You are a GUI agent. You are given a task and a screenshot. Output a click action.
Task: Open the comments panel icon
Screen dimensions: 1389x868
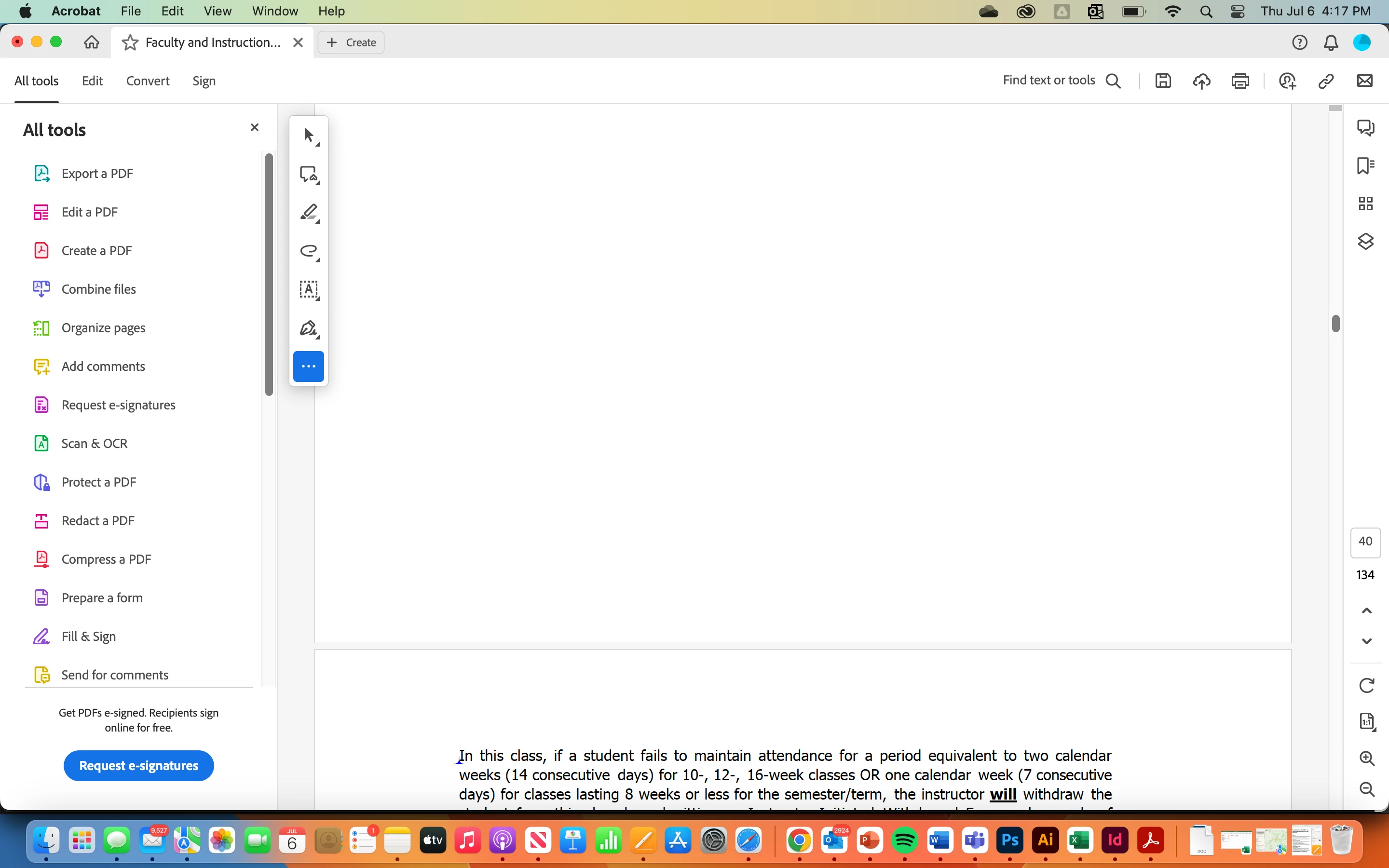pyautogui.click(x=1365, y=127)
